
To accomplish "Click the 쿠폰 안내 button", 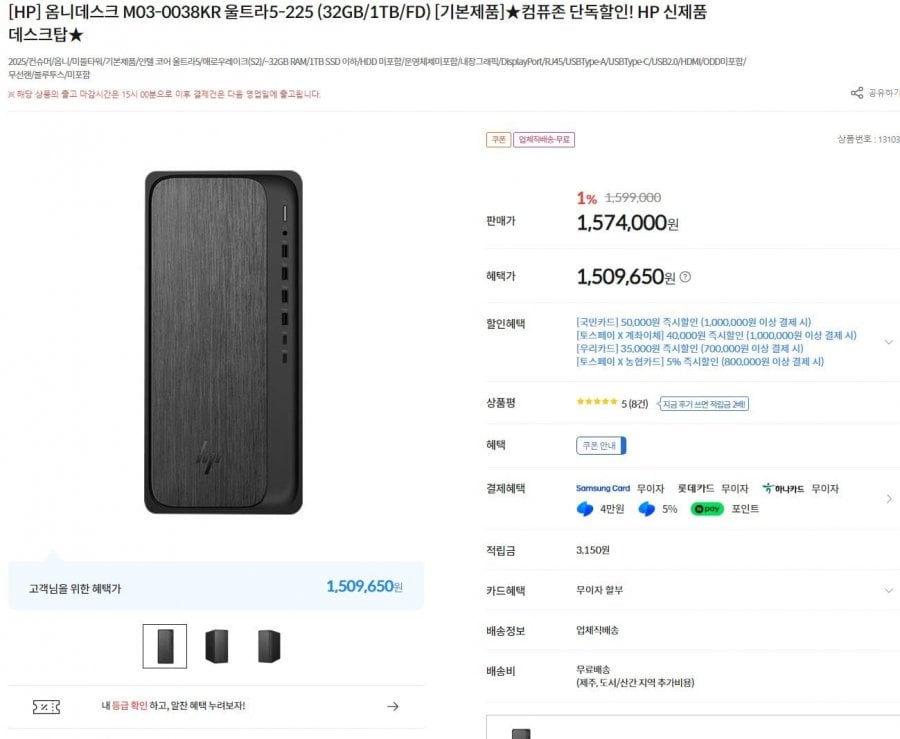I will [x=601, y=446].
